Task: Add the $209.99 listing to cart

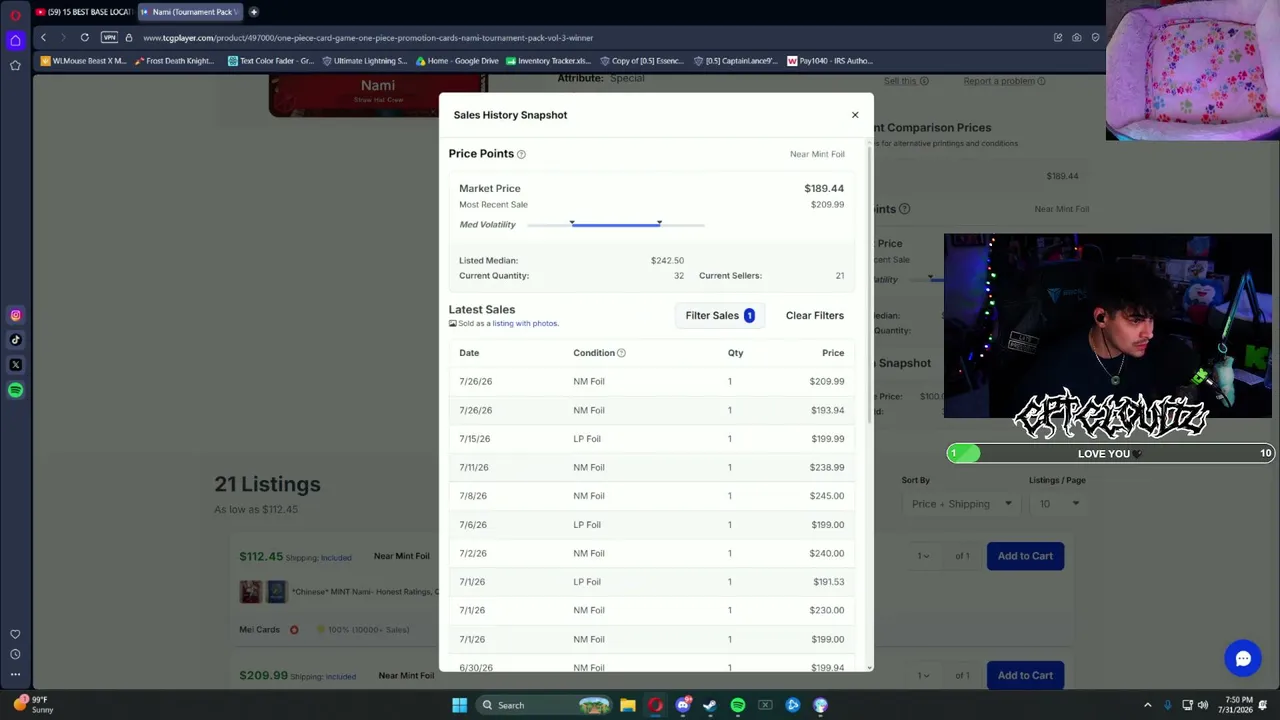Action: coord(1025,675)
